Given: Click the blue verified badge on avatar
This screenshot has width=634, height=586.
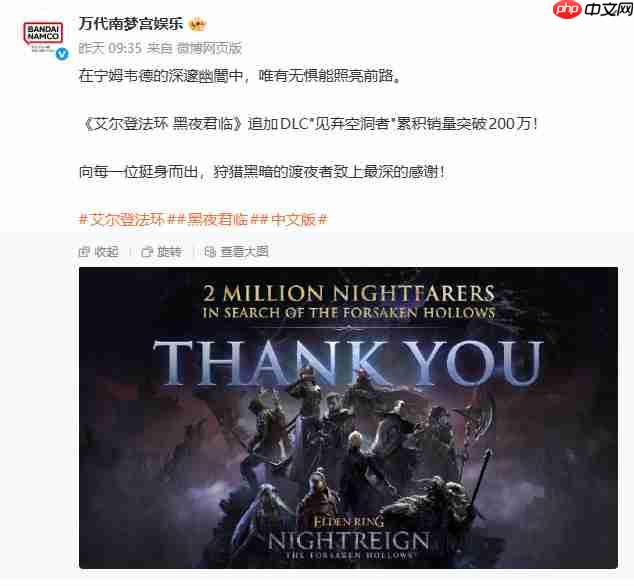Looking at the screenshot, I should (61, 54).
